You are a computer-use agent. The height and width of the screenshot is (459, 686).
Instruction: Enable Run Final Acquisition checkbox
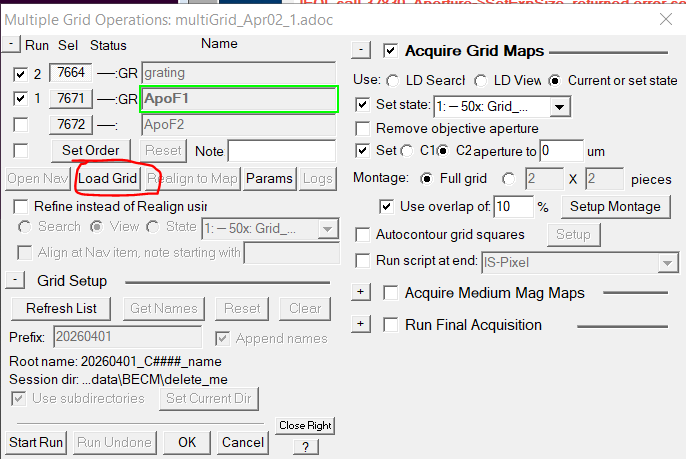(390, 325)
